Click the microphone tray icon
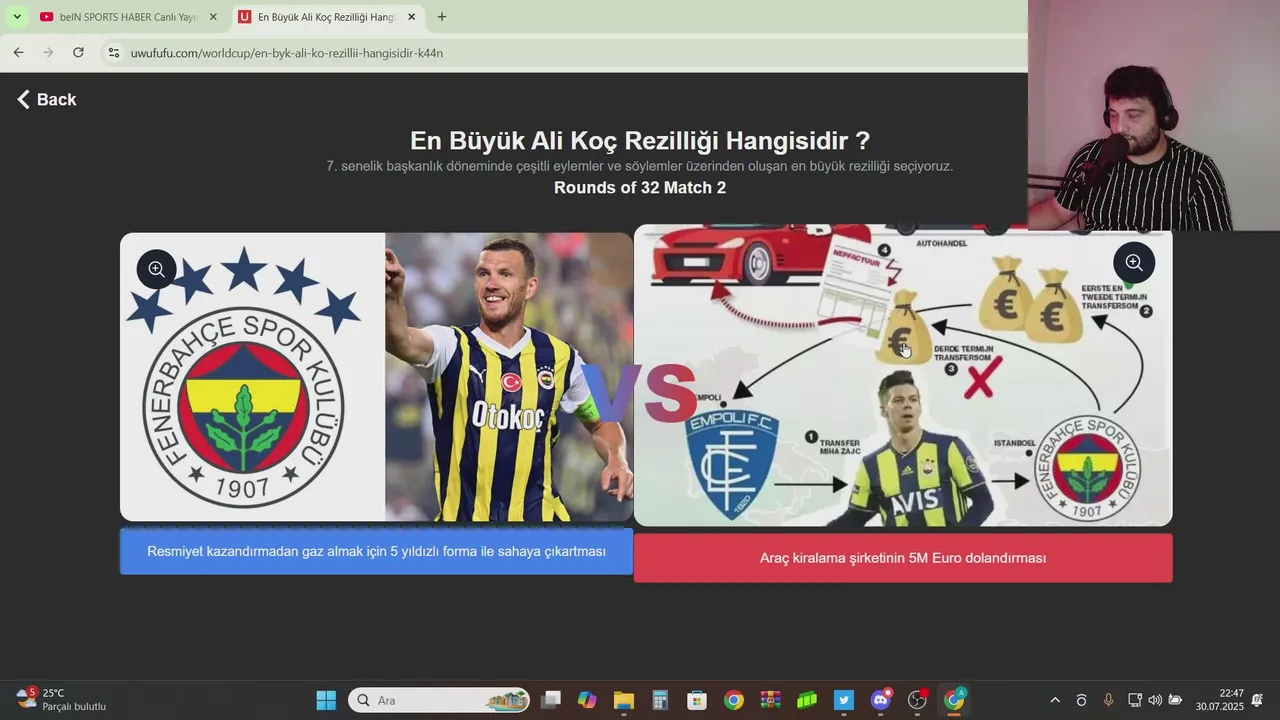Image resolution: width=1280 pixels, height=720 pixels. click(x=1108, y=700)
